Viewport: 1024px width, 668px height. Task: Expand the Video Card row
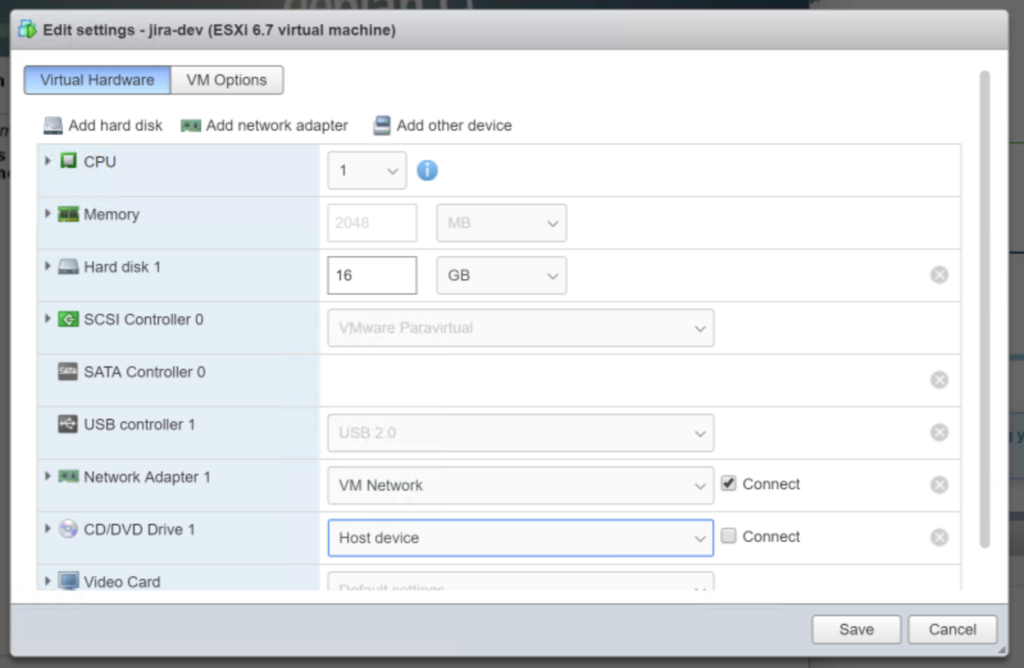click(48, 581)
